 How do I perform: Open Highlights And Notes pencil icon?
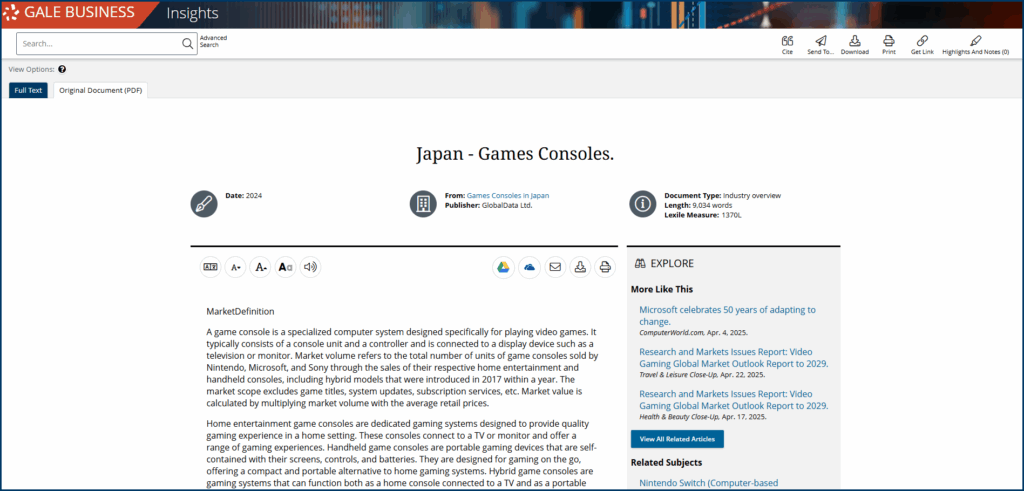(x=975, y=40)
